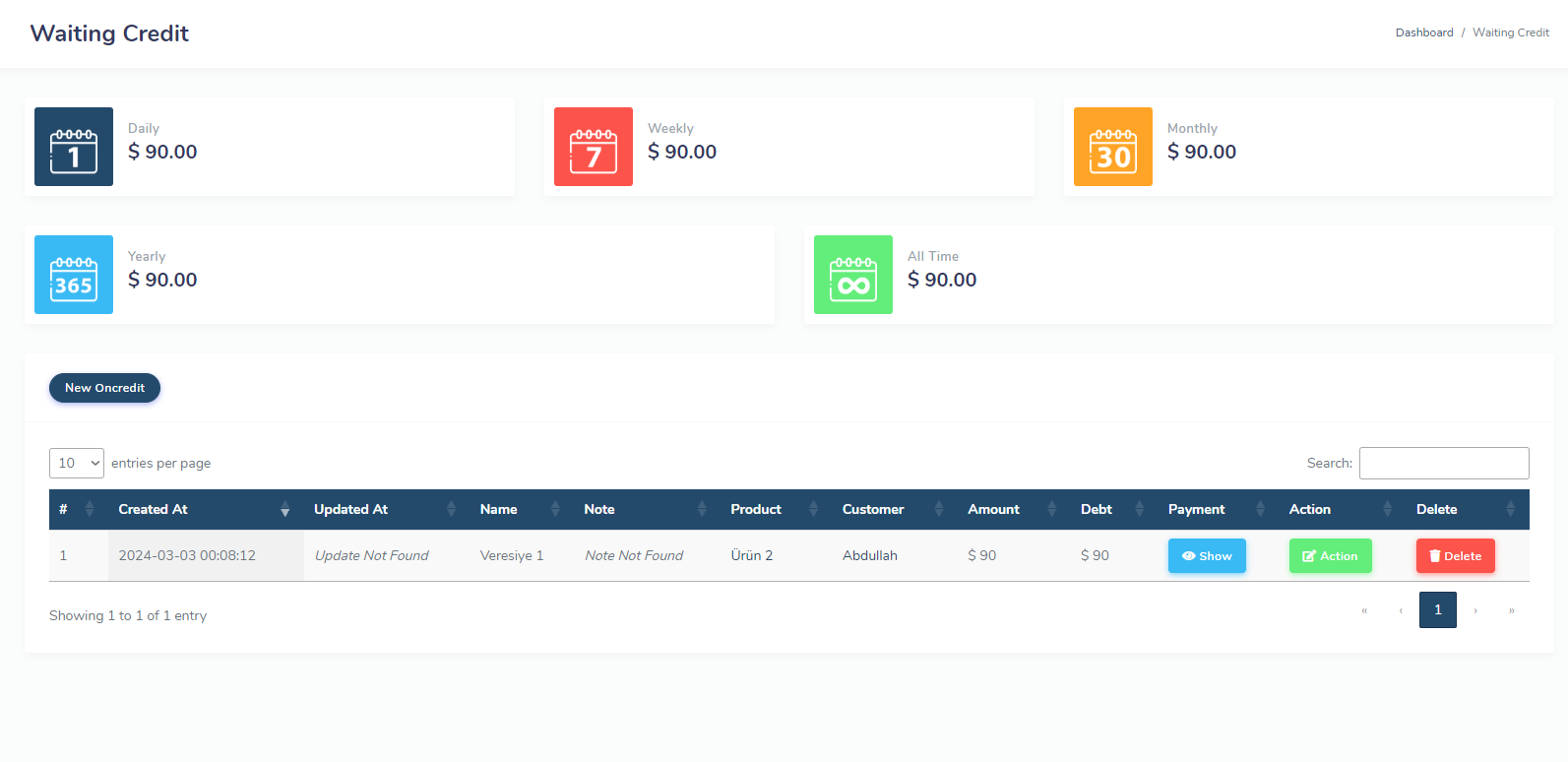Click the red Weekly calendar icon

[594, 147]
